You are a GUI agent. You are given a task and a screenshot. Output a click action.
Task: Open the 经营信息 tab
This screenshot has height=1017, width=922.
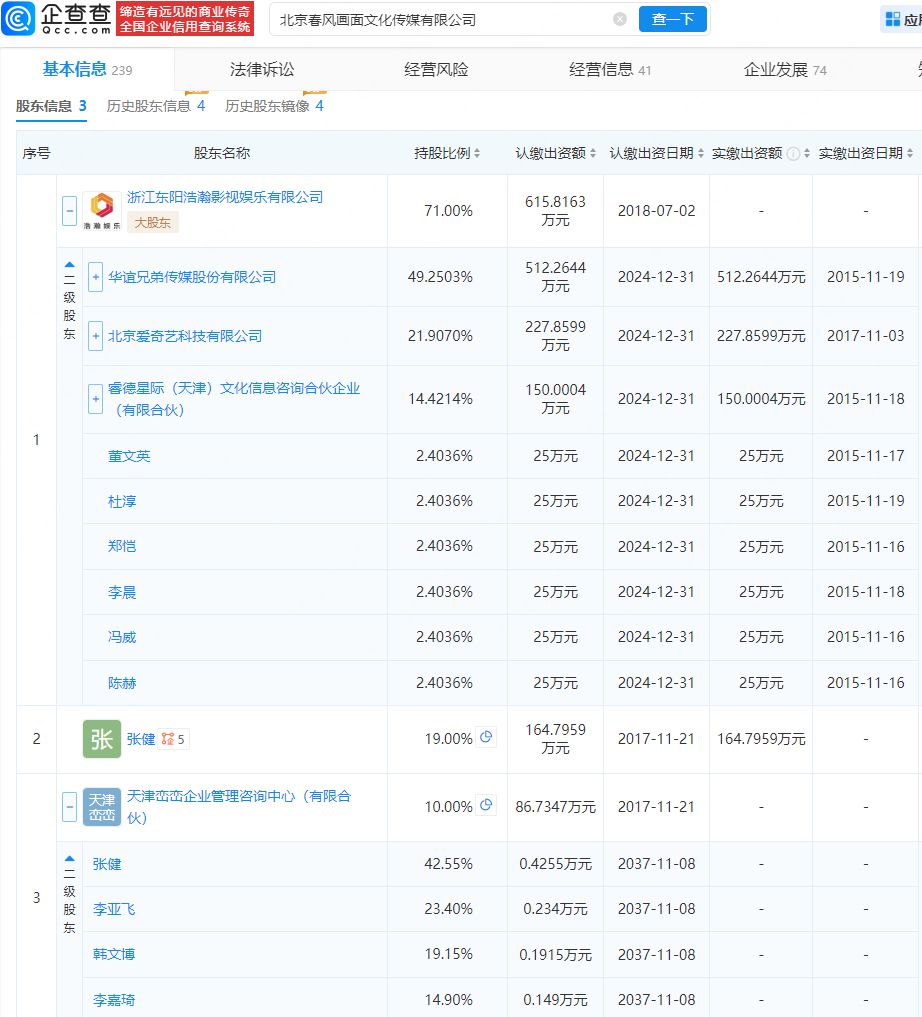click(609, 69)
